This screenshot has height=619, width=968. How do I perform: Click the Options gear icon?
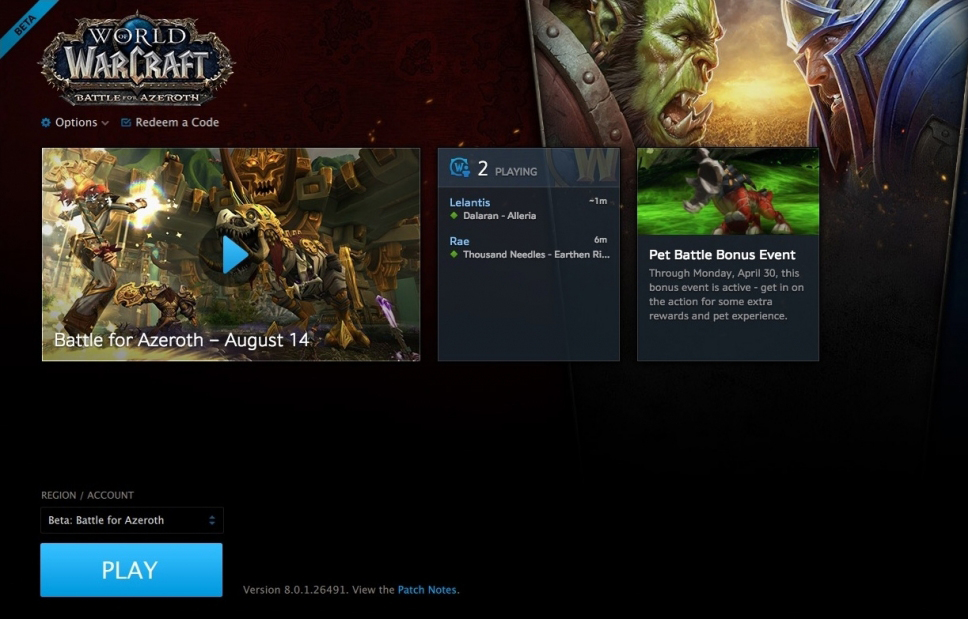[46, 122]
